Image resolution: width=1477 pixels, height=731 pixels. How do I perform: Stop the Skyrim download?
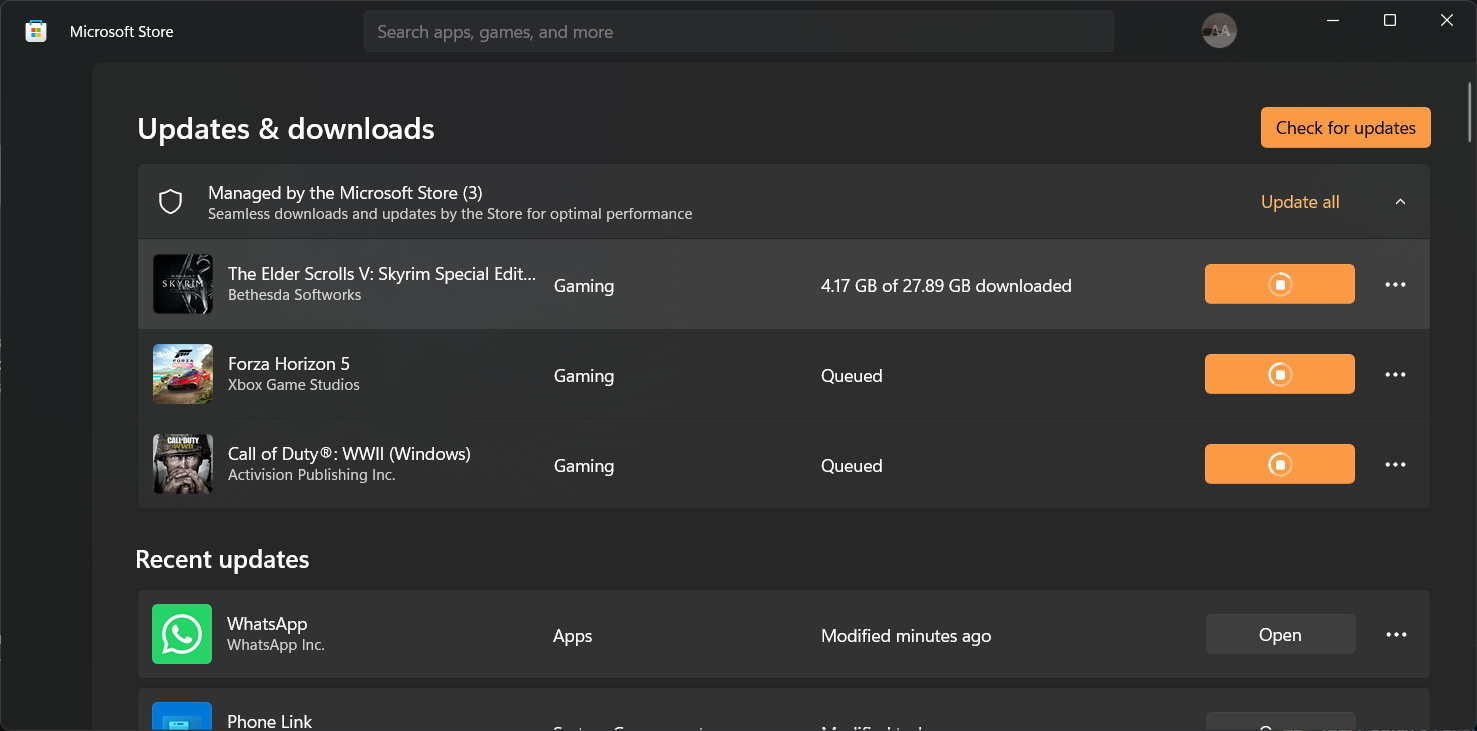click(1280, 284)
